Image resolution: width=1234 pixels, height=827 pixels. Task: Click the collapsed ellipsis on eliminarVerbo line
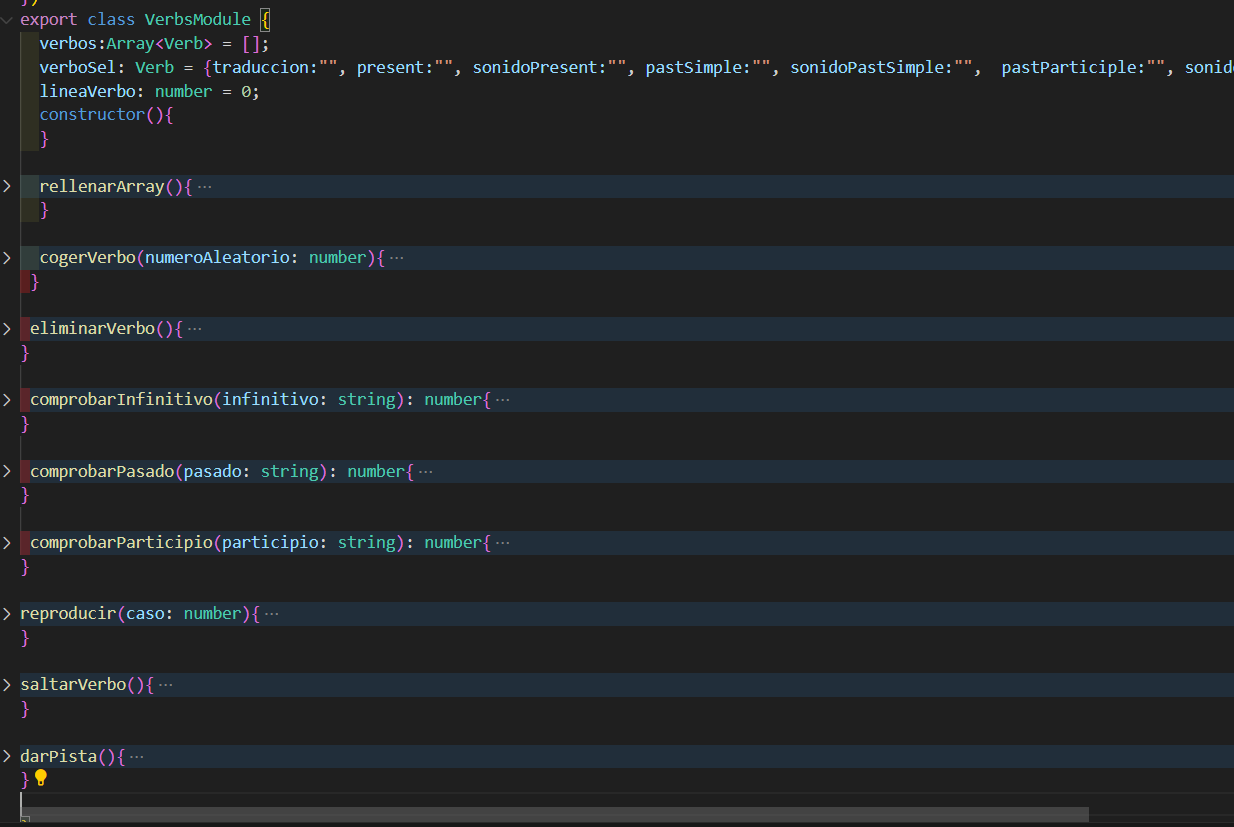pos(194,329)
